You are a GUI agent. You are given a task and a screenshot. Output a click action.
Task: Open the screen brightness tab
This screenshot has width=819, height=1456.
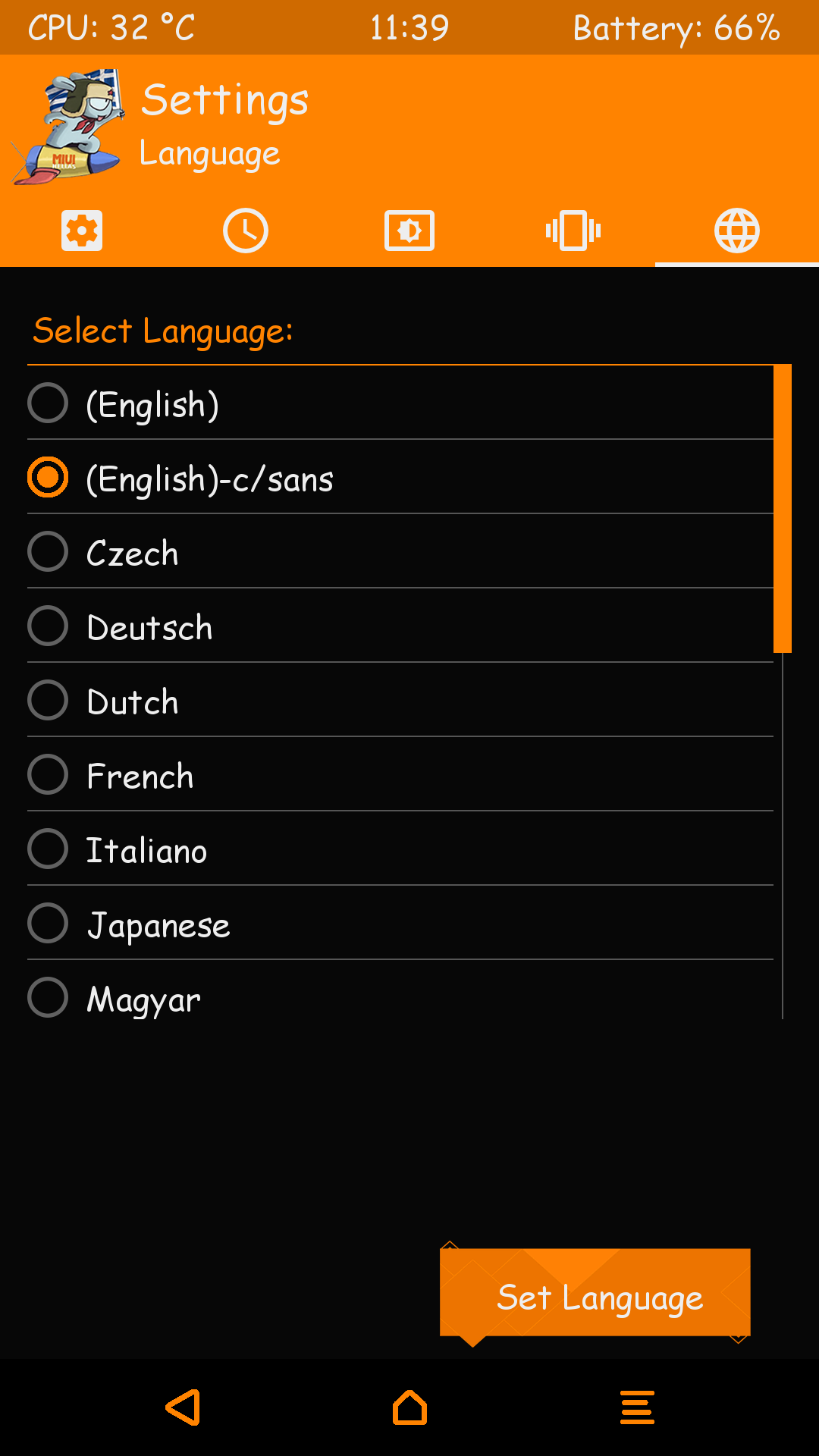[x=409, y=231]
